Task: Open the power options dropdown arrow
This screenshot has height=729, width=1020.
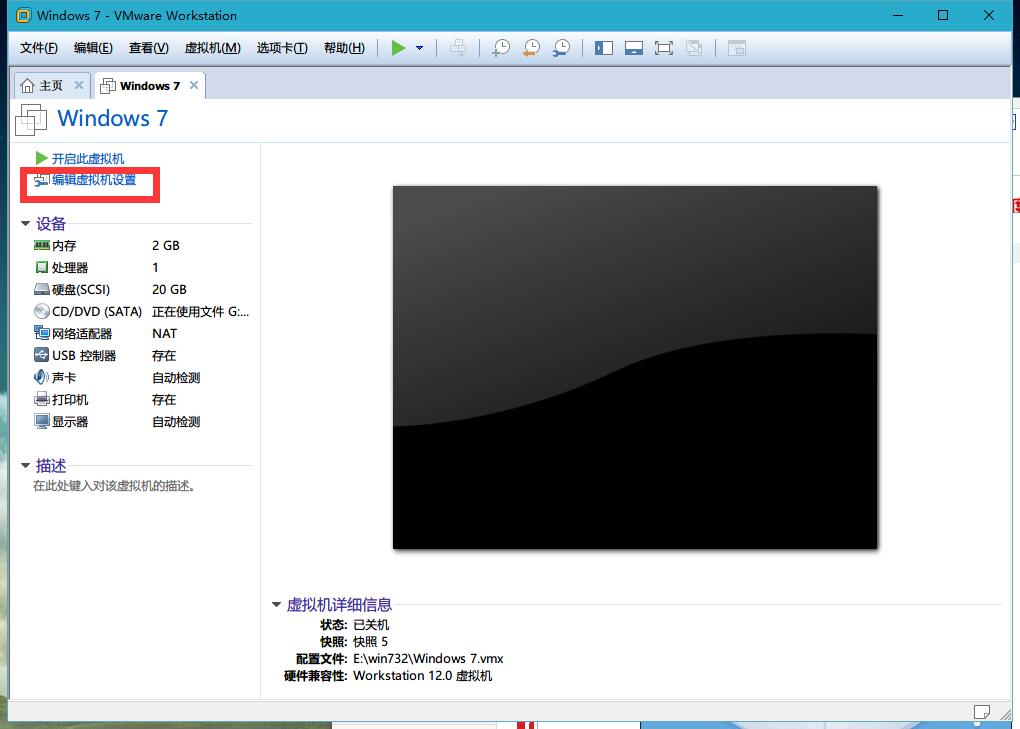Action: (x=419, y=48)
